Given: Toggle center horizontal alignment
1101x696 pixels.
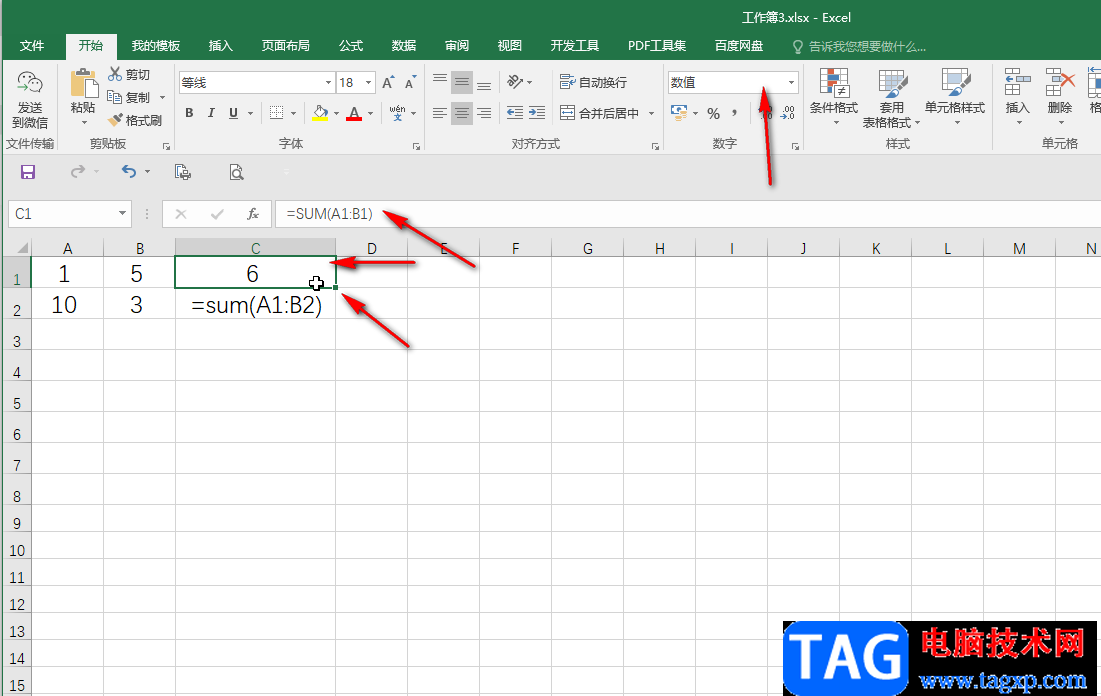Looking at the screenshot, I should coord(461,112).
